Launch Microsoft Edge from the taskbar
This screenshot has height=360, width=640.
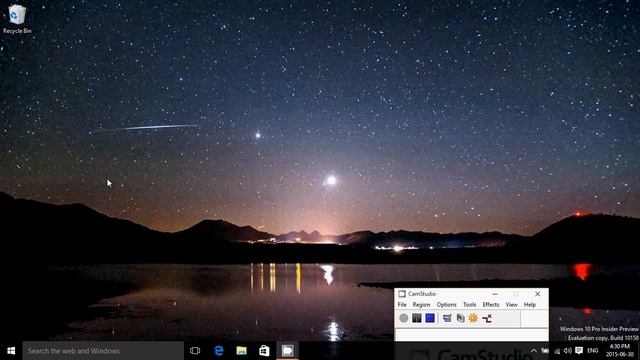[x=219, y=351]
